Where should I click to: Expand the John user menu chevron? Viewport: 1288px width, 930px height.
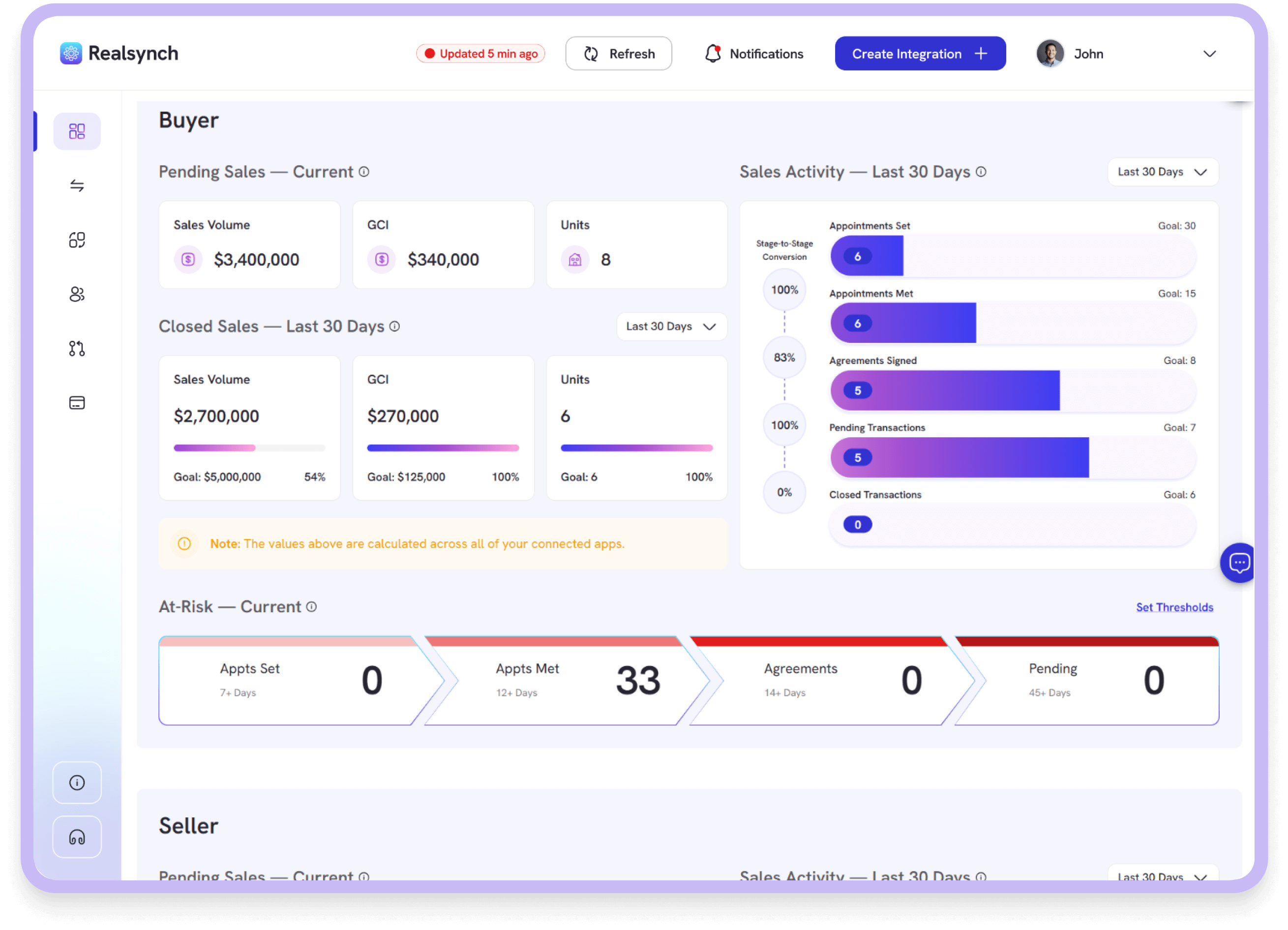(x=1209, y=54)
